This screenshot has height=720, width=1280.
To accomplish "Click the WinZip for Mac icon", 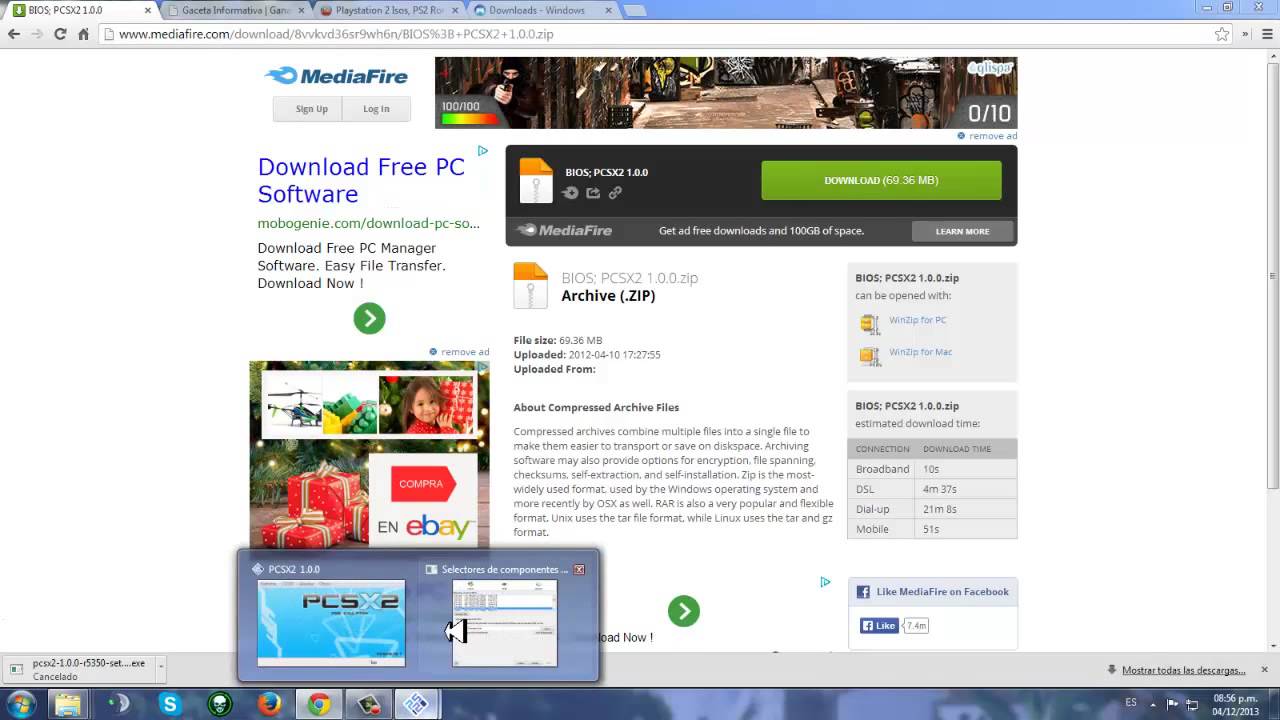I will (870, 355).
